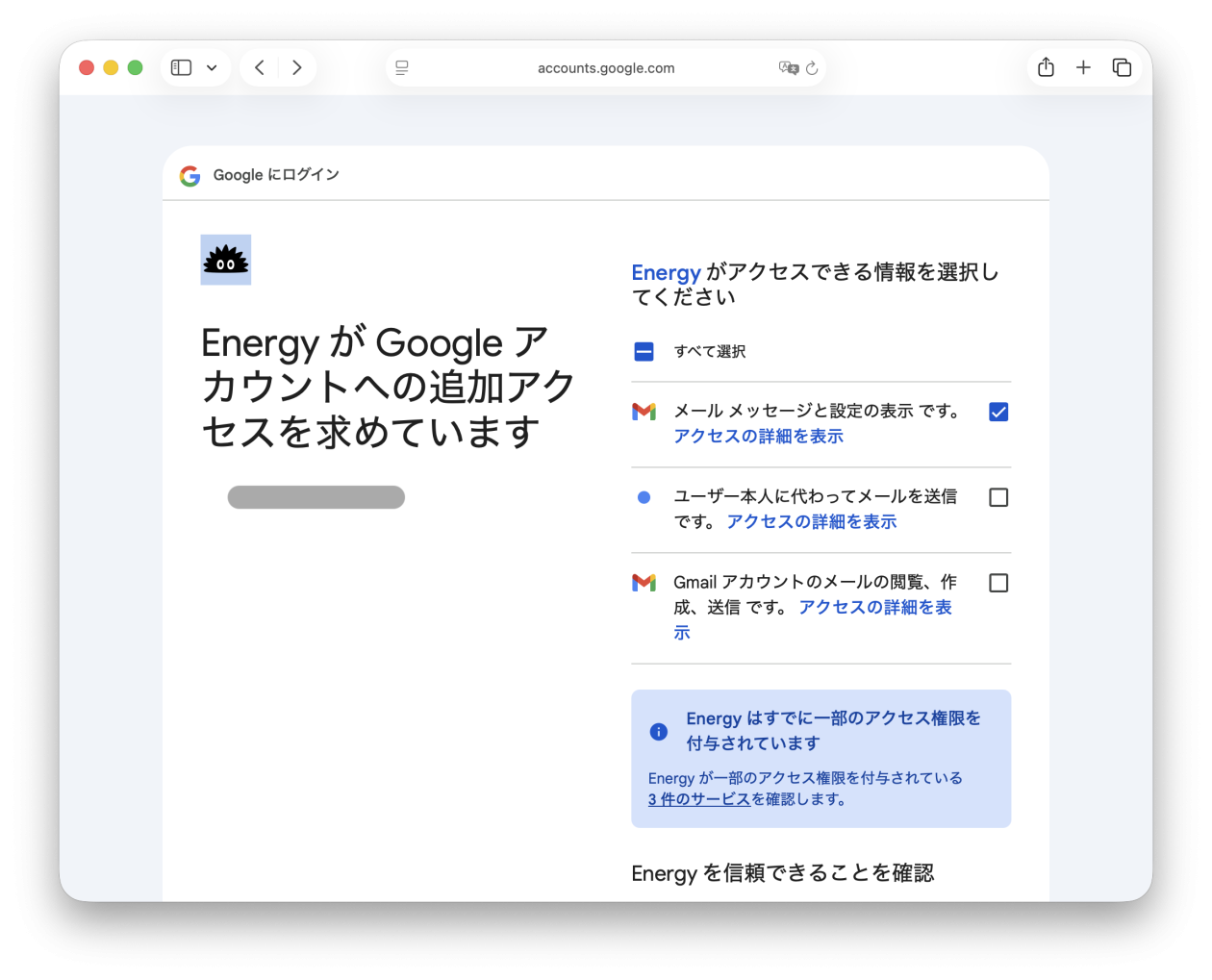Screen dimensions: 1212x980
Task: Go forward with the forward arrow
Action: pos(297,67)
